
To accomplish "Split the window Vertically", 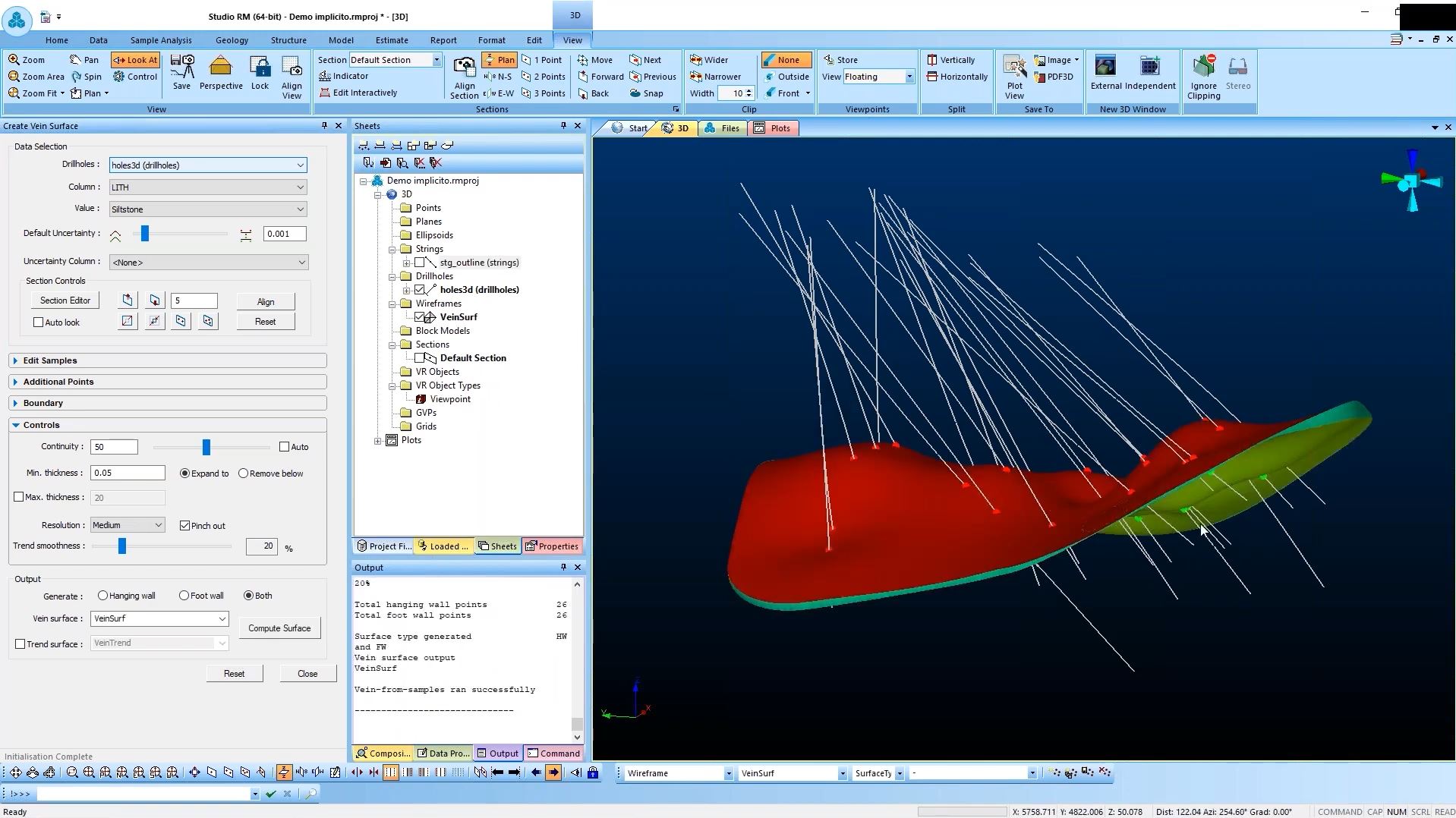I will [951, 60].
